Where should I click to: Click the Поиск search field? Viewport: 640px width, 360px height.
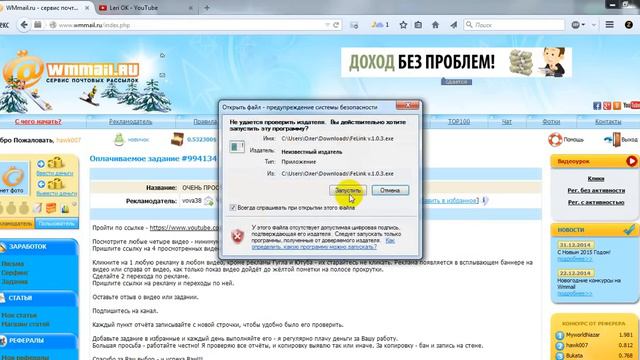click(x=514, y=25)
